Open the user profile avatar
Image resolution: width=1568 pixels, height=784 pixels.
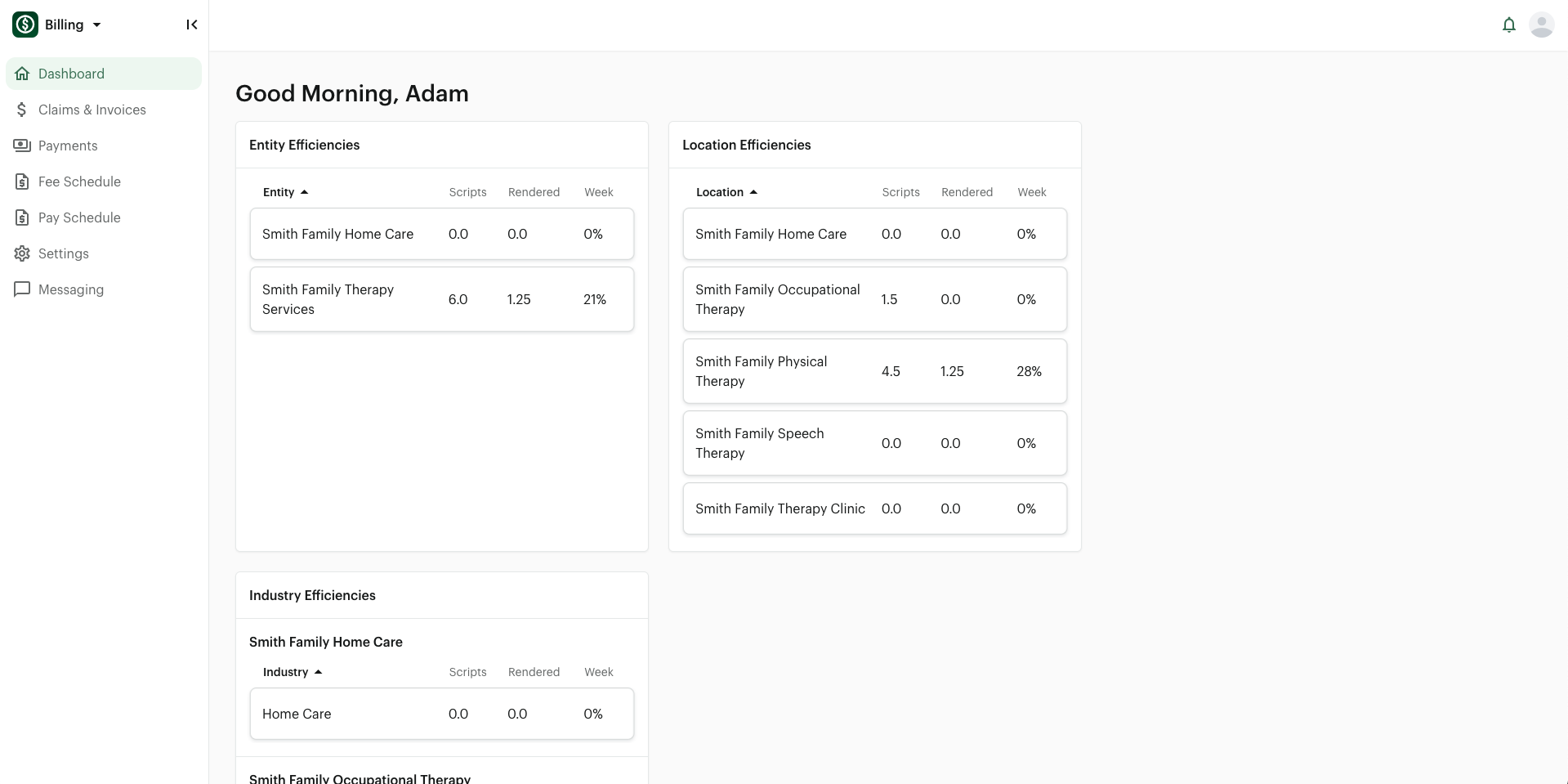[x=1541, y=25]
